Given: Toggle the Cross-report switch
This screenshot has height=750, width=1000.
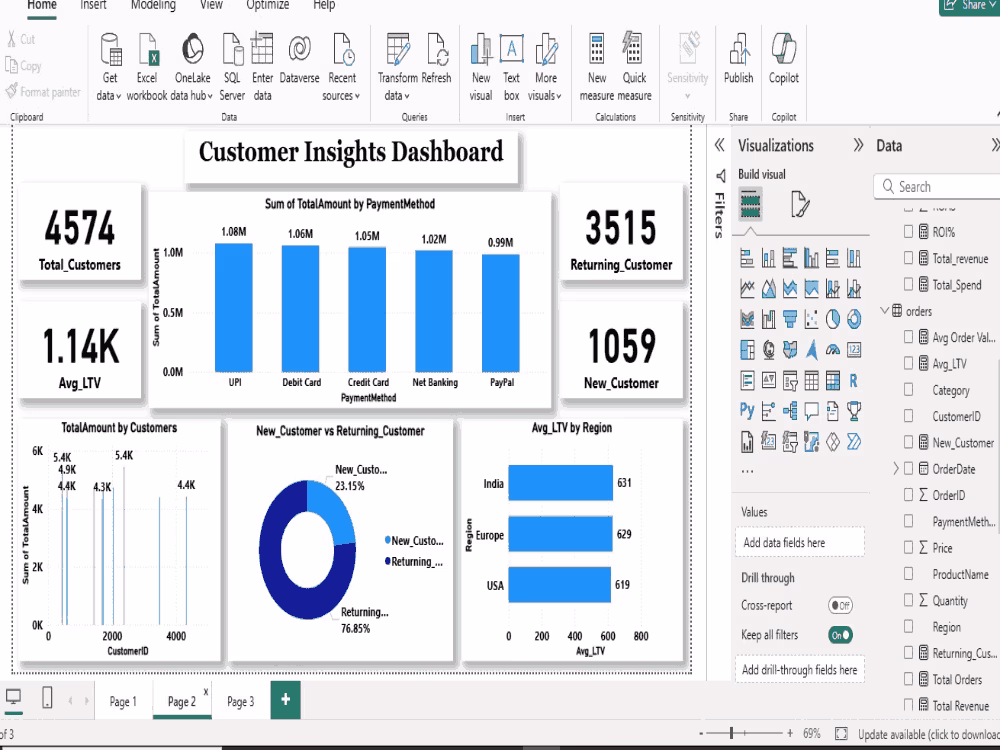Looking at the screenshot, I should coord(840,605).
